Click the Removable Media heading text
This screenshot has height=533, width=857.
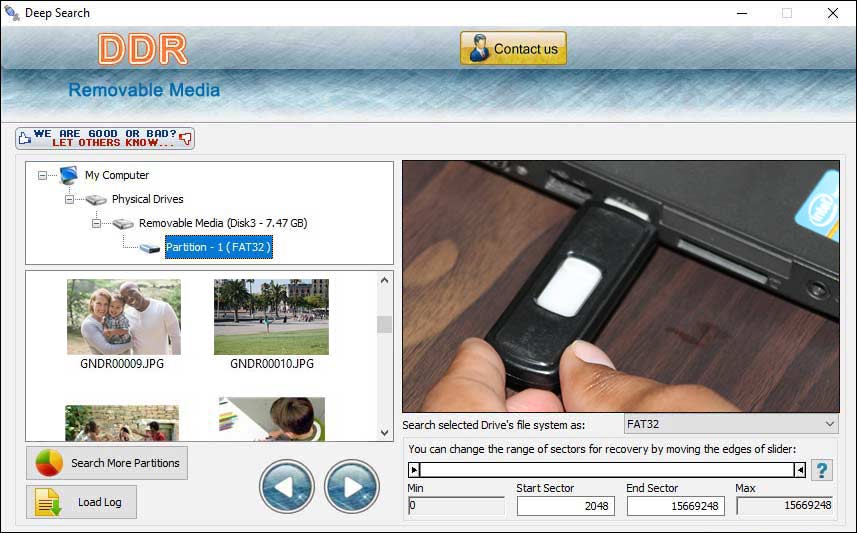coord(144,90)
